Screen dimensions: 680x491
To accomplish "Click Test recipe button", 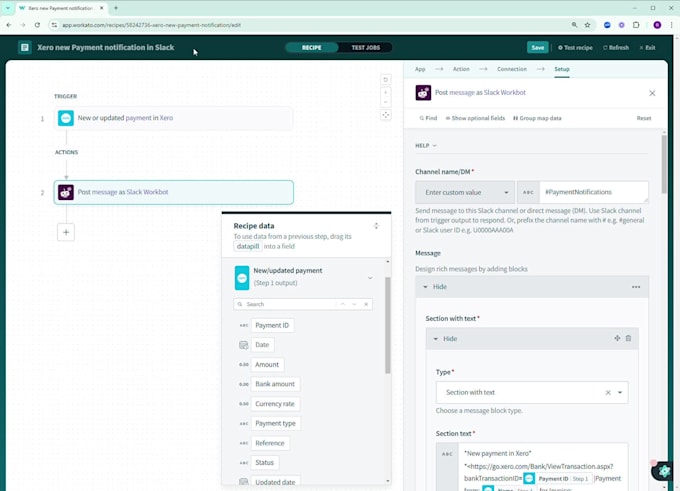I will pyautogui.click(x=575, y=48).
